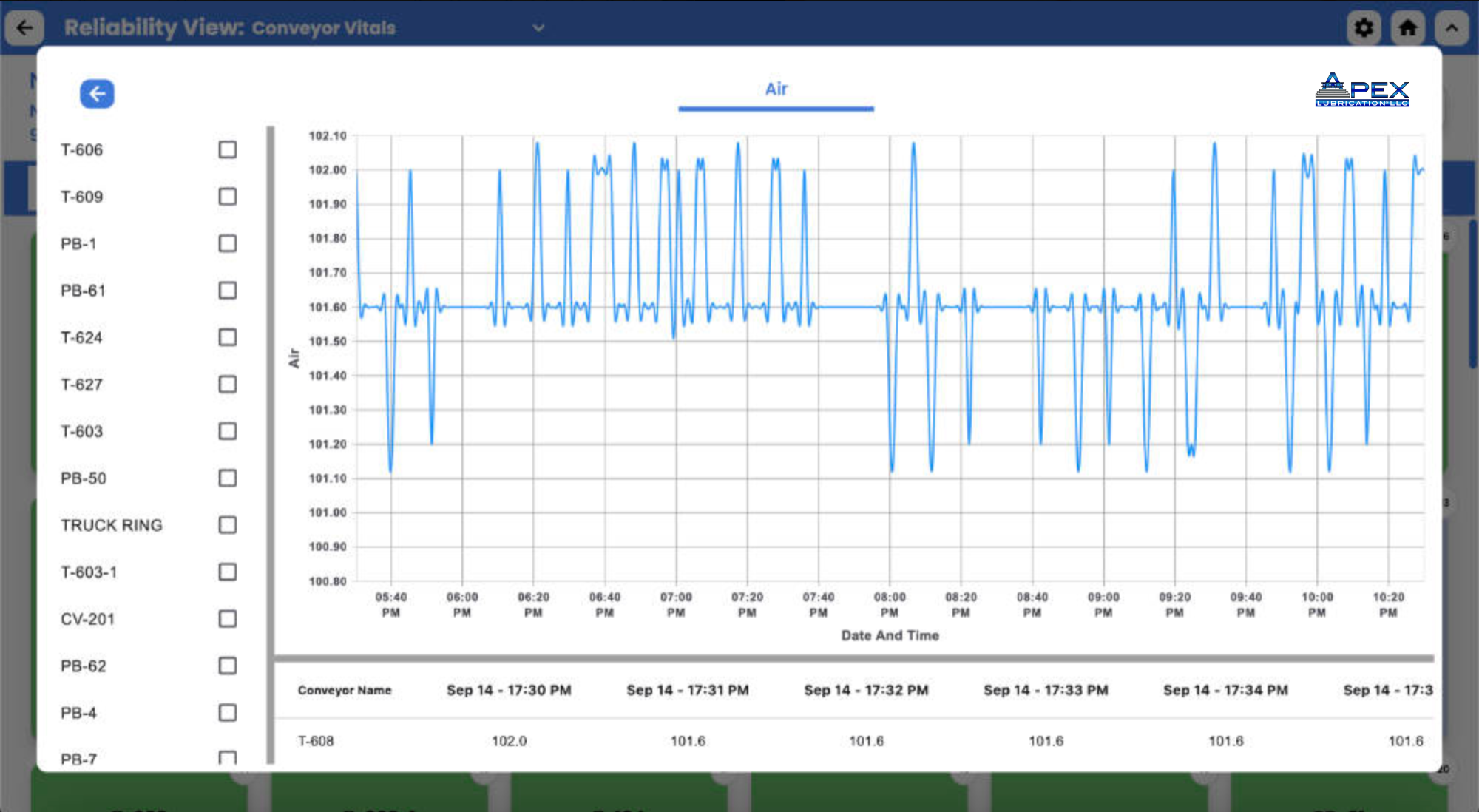Image resolution: width=1479 pixels, height=812 pixels.
Task: Toggle the TRUCK RING checkbox
Action: 228,525
